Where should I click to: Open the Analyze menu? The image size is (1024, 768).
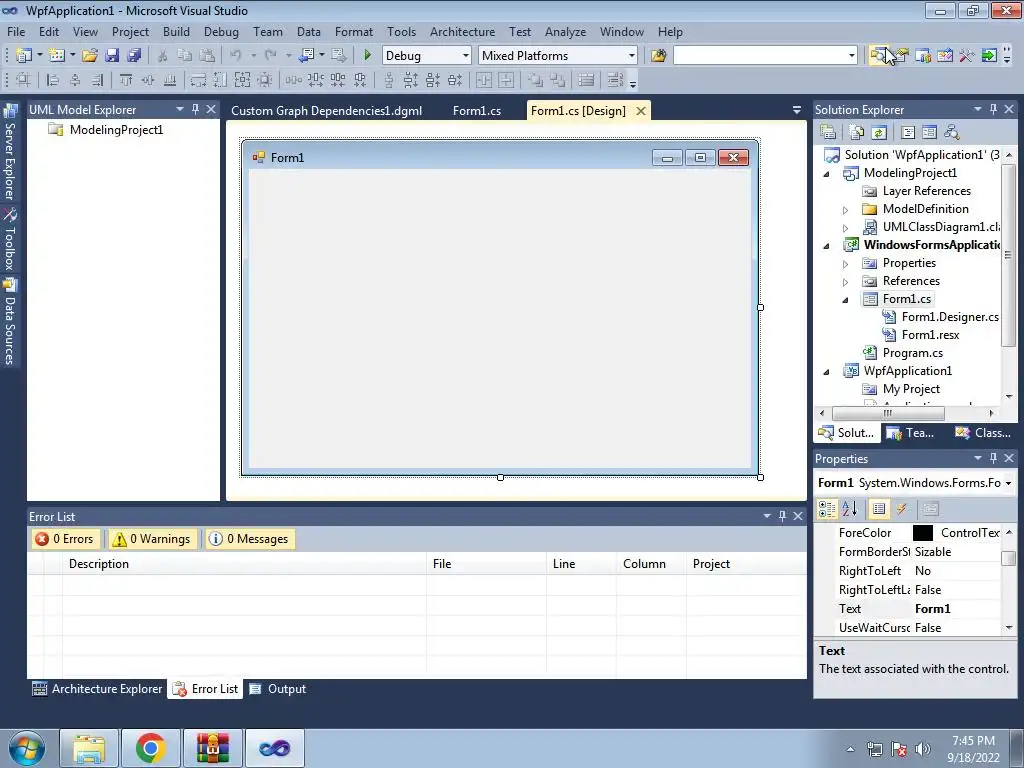click(x=566, y=31)
